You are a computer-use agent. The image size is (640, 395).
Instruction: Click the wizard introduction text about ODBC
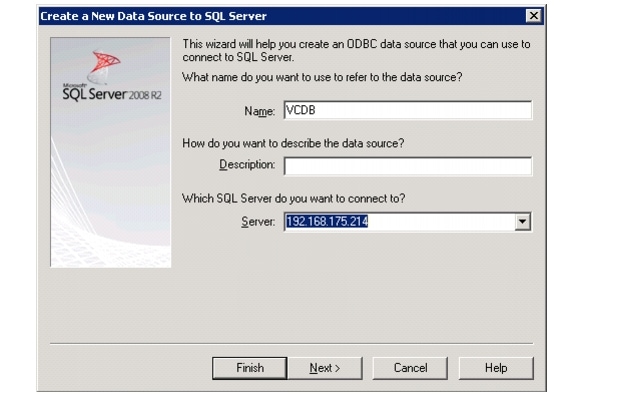coord(356,51)
